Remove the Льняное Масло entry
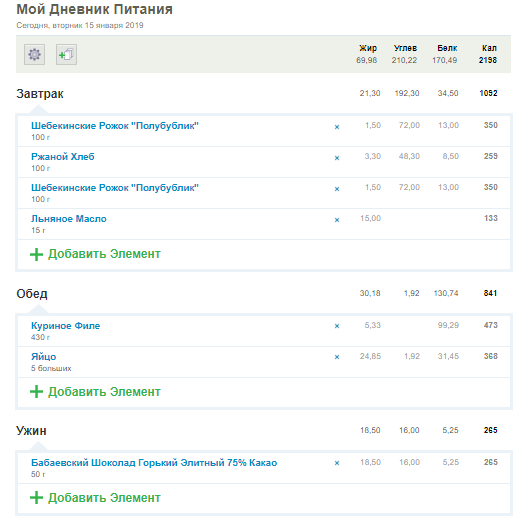 point(337,220)
